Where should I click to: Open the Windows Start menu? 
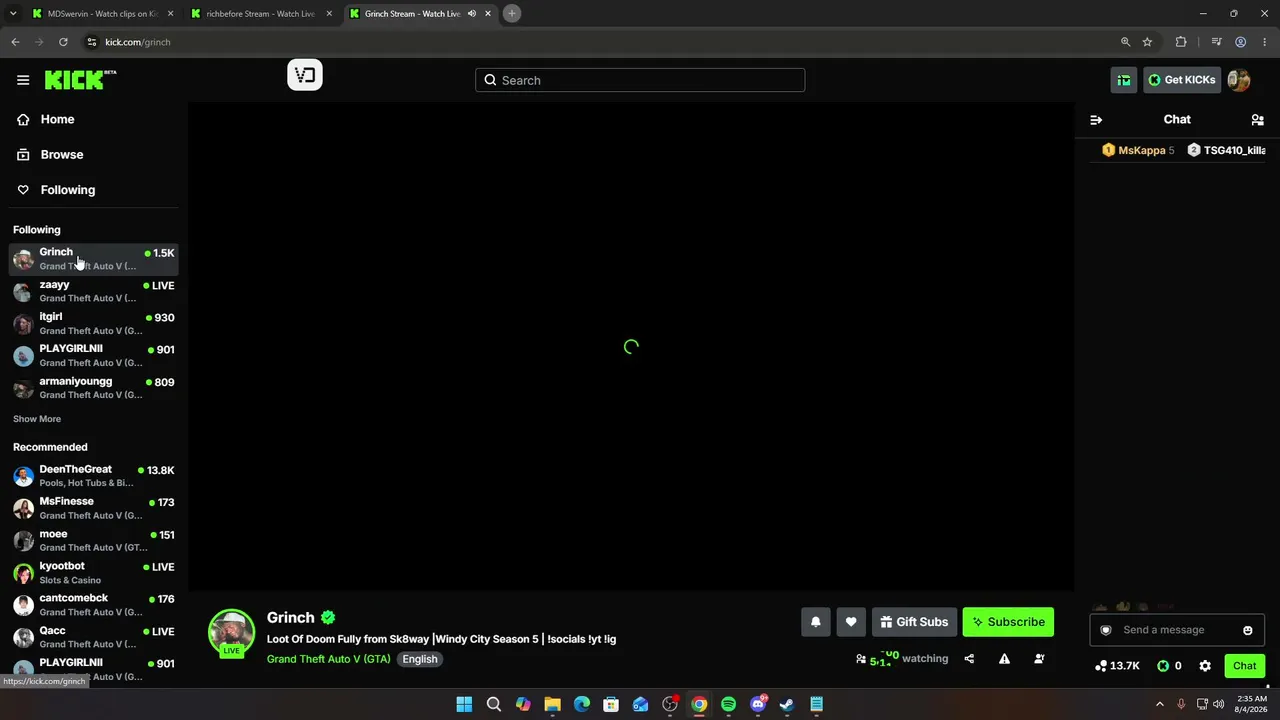[x=464, y=705]
